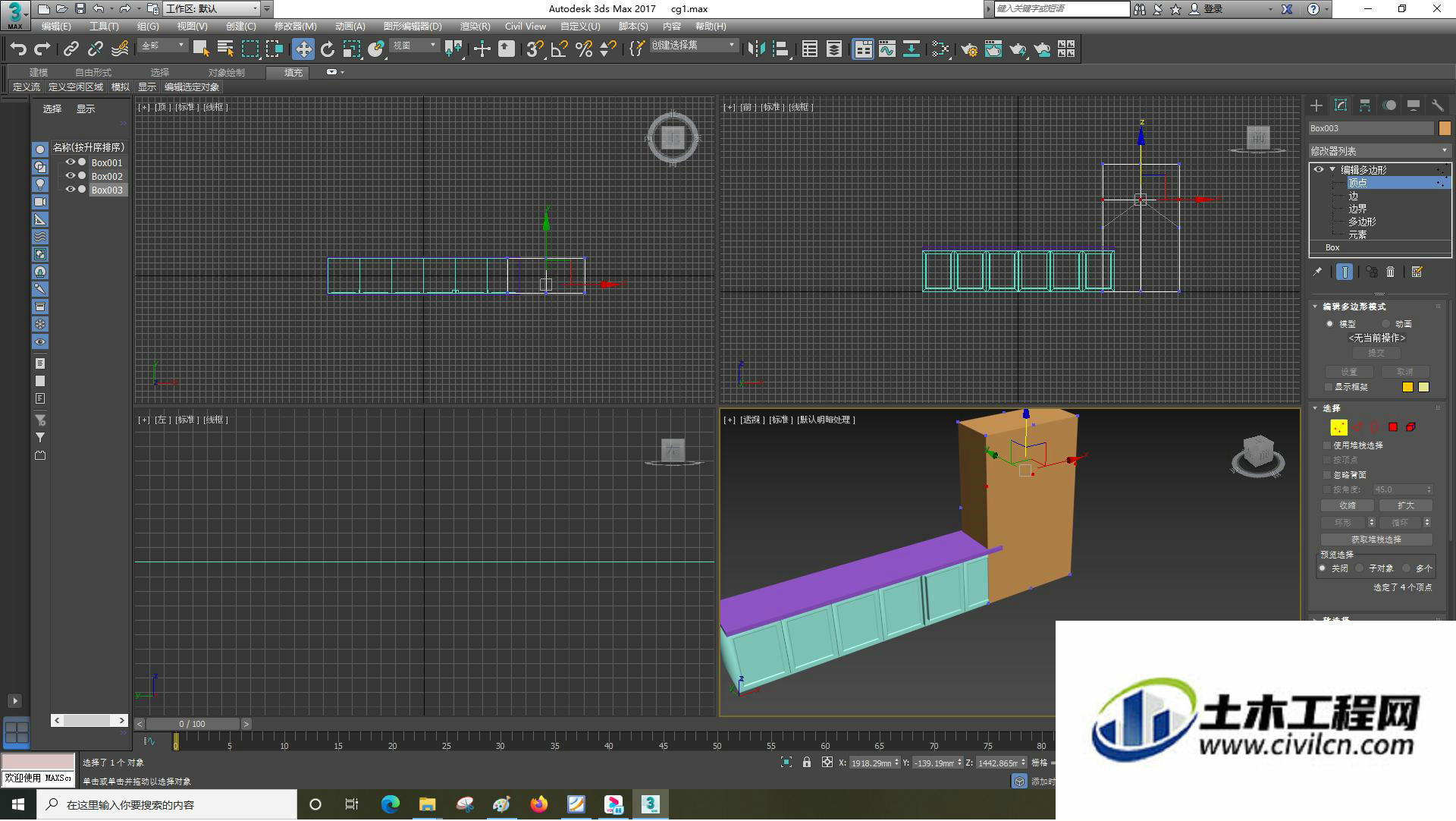Open the 渲染(R) menu
1456x821 pixels.
[475, 27]
